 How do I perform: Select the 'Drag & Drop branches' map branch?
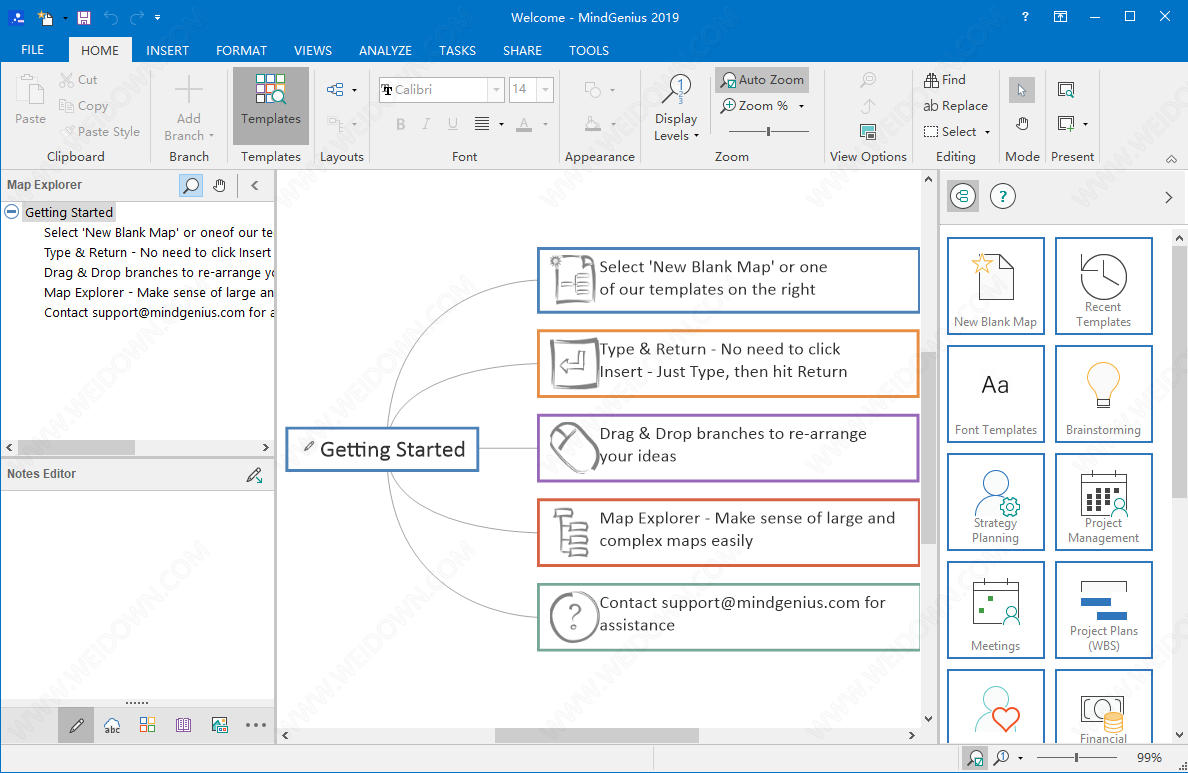tap(728, 448)
